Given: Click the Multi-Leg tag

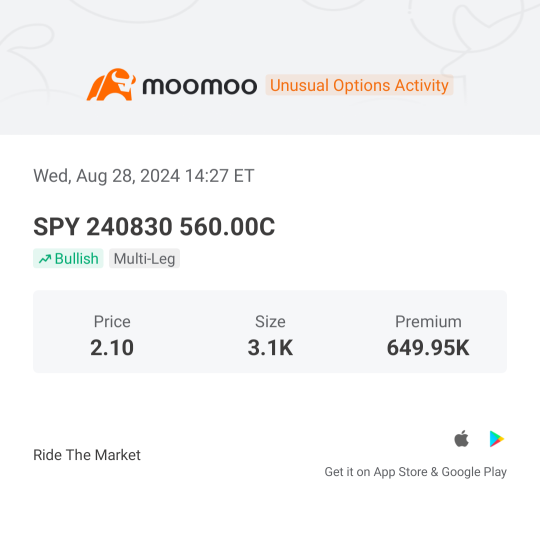Looking at the screenshot, I should [144, 258].
